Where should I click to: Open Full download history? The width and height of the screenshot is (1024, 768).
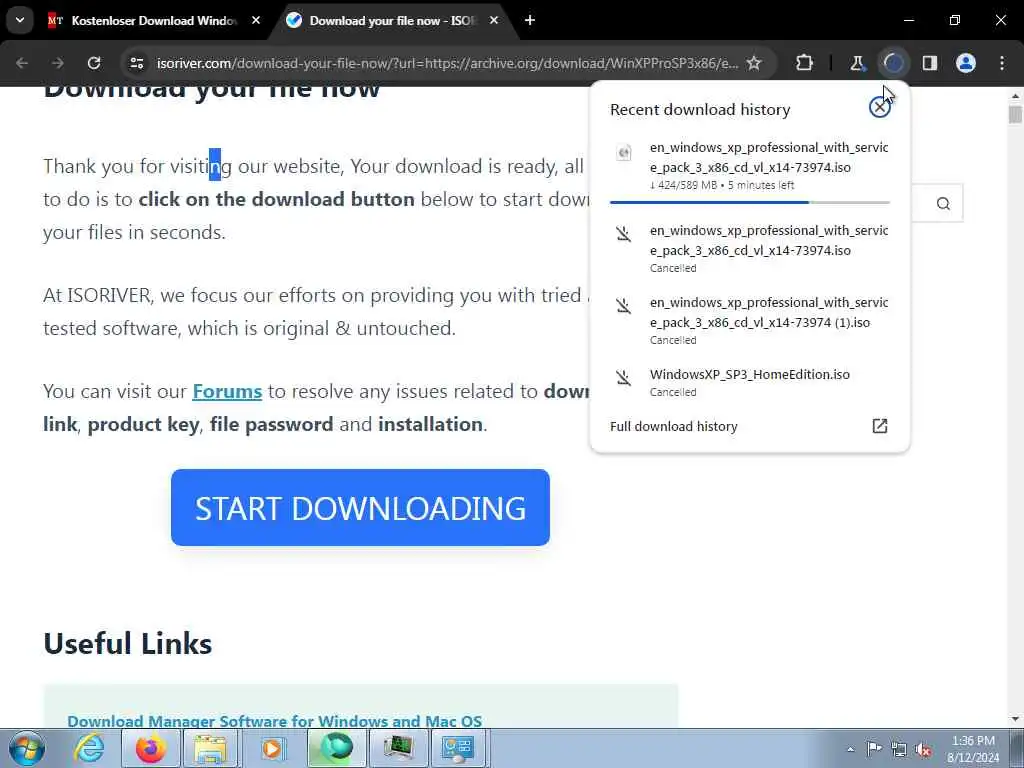[749, 426]
